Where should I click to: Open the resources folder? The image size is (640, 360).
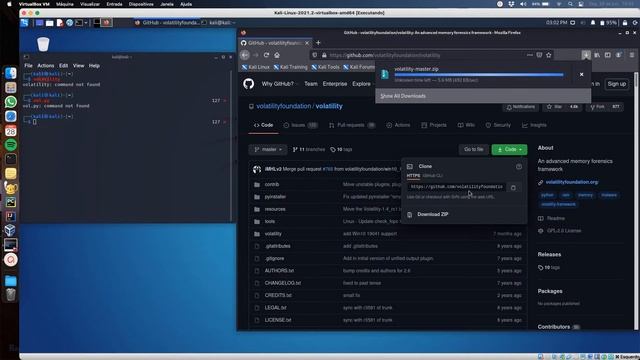click(275, 209)
